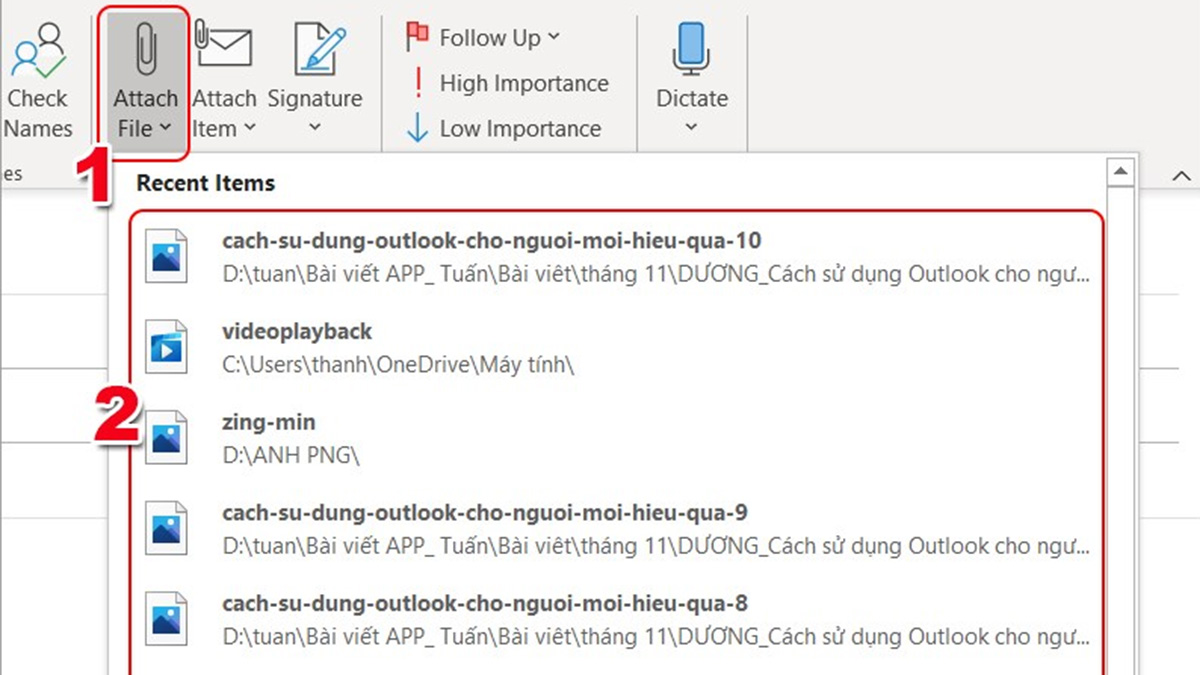
Task: Click image icon for cach-su-dung-outlook-...-qua-9
Action: pos(166,528)
